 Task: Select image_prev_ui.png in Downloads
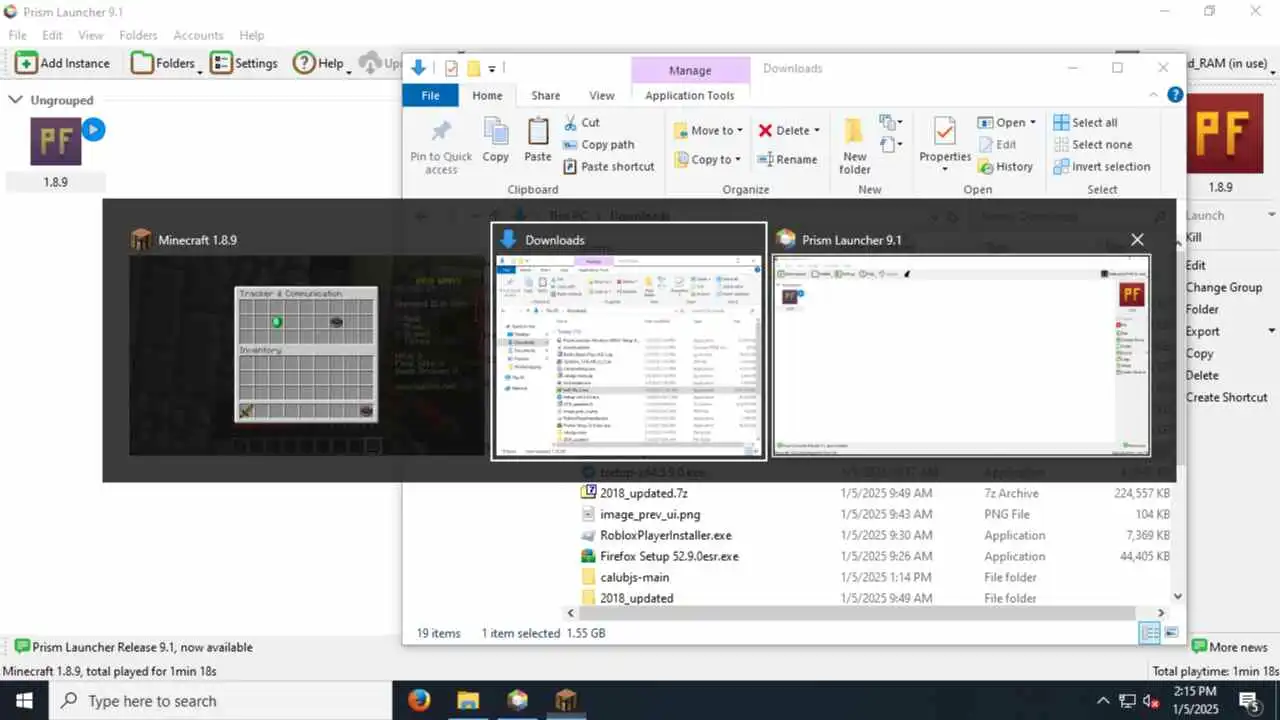tap(650, 514)
